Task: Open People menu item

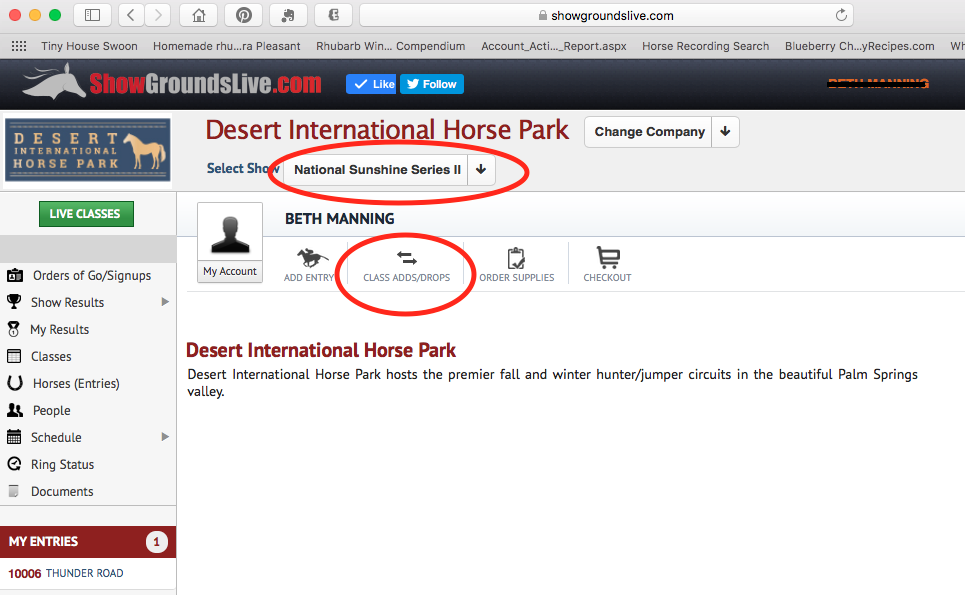Action: (x=52, y=411)
